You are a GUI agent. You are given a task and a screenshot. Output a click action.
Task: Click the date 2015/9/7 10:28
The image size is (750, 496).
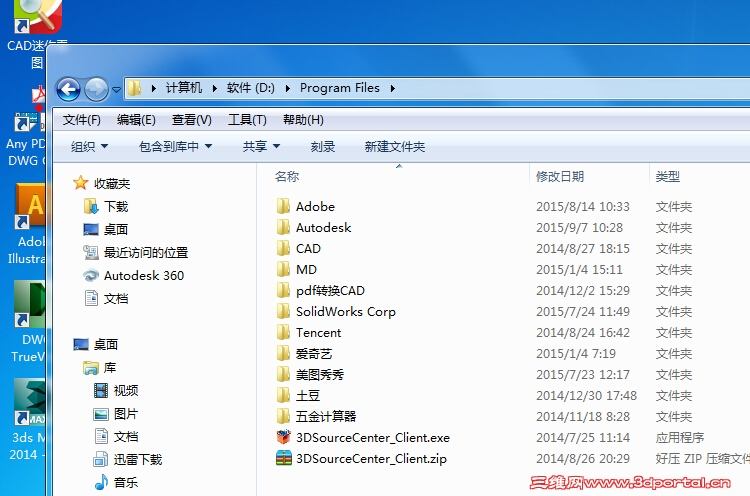click(x=579, y=227)
